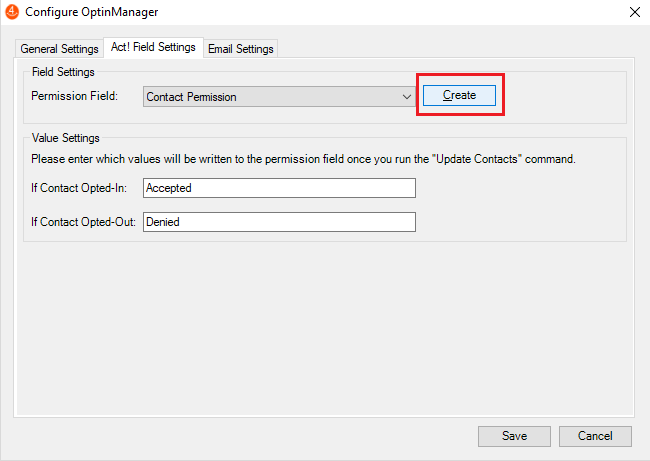Focus the If Contact Opted-In field
This screenshot has height=461, width=650.
pos(279,188)
